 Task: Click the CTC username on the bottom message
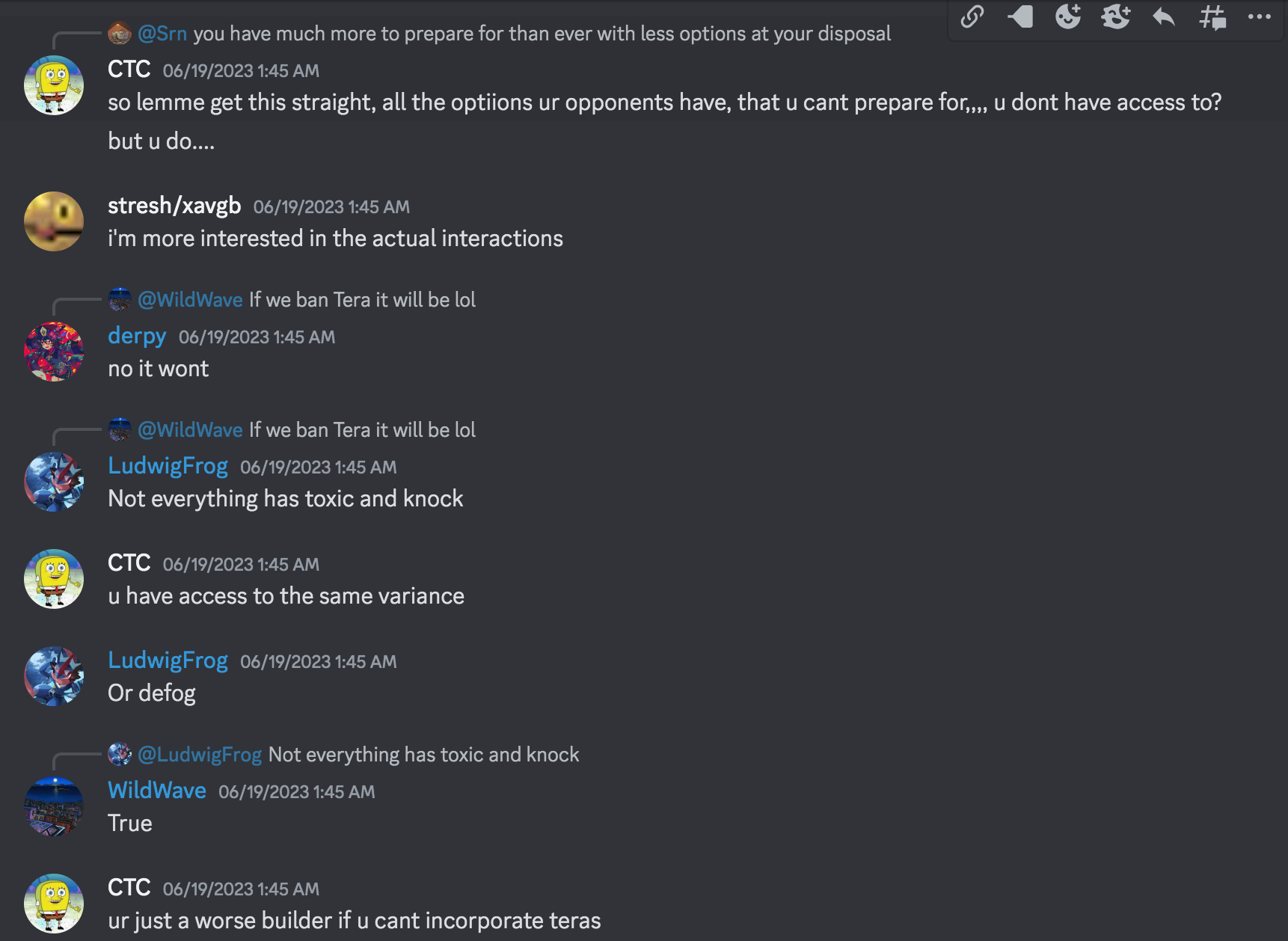pyautogui.click(x=129, y=888)
